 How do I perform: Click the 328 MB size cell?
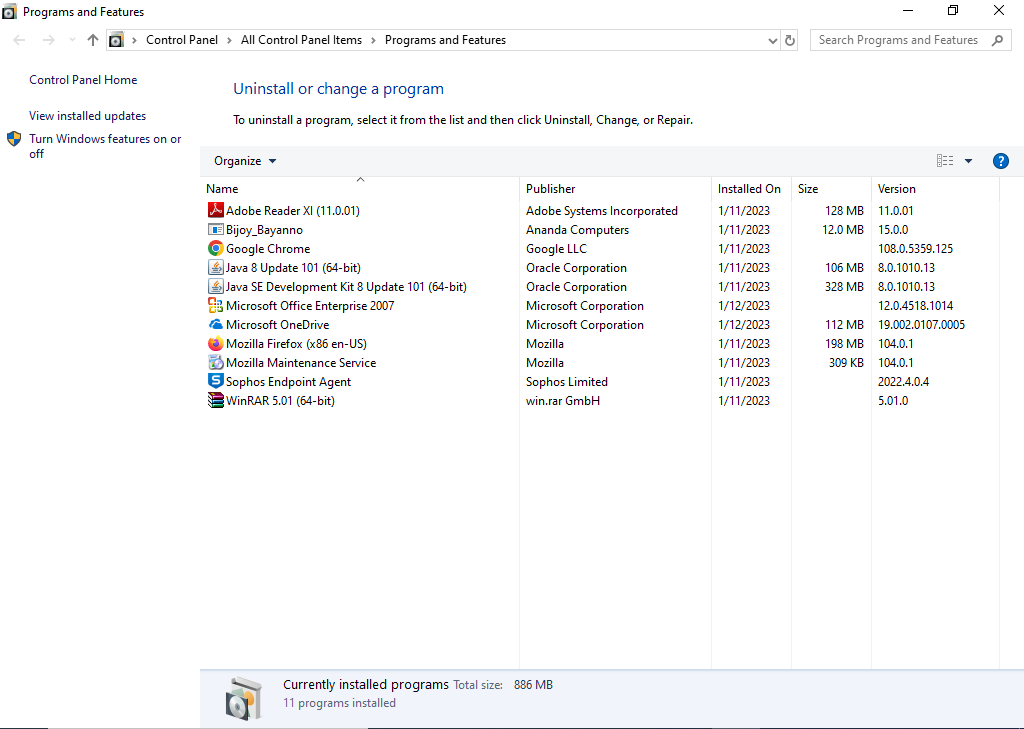point(844,286)
